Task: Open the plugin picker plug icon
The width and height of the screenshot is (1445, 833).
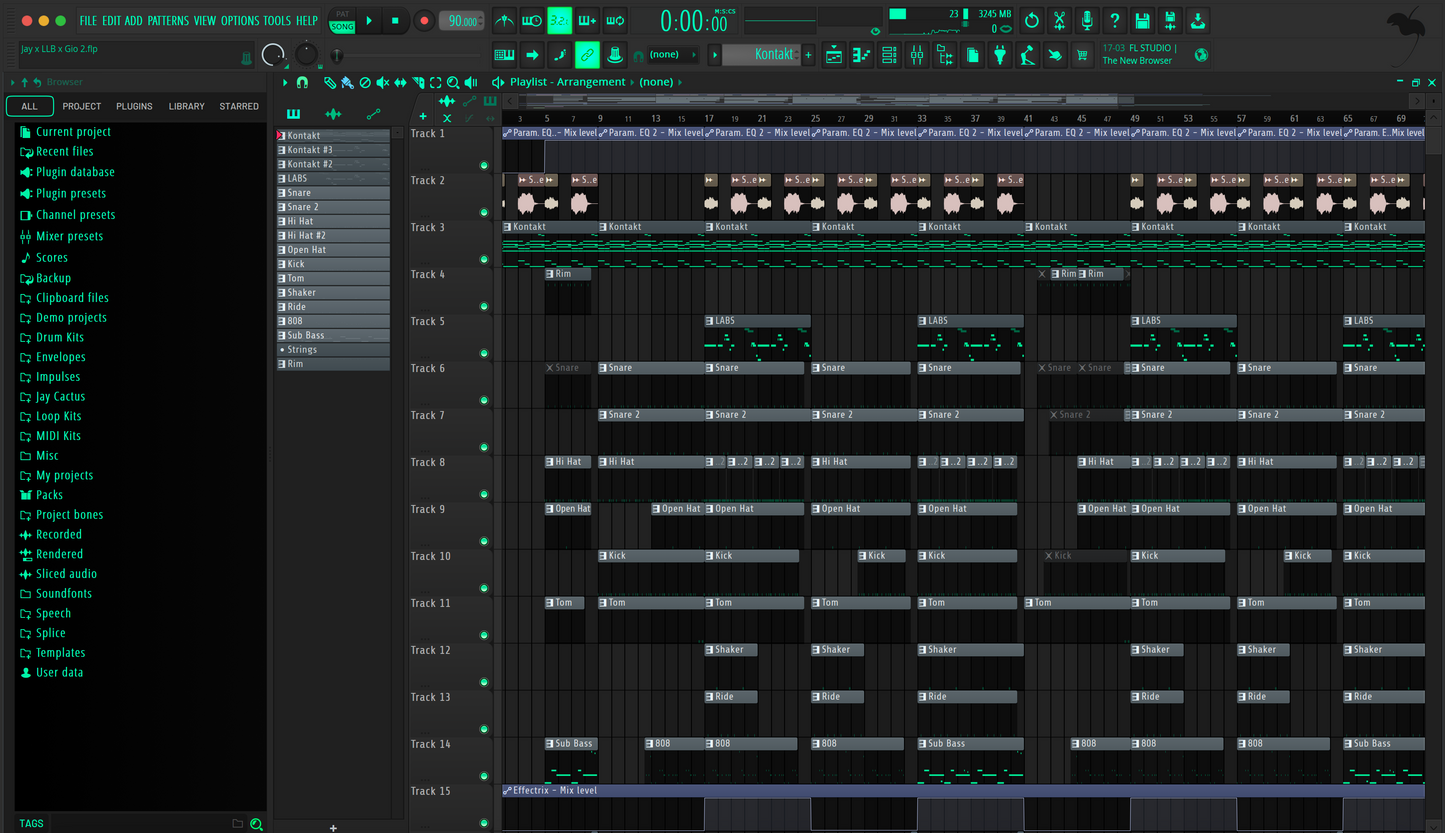Action: coord(999,56)
